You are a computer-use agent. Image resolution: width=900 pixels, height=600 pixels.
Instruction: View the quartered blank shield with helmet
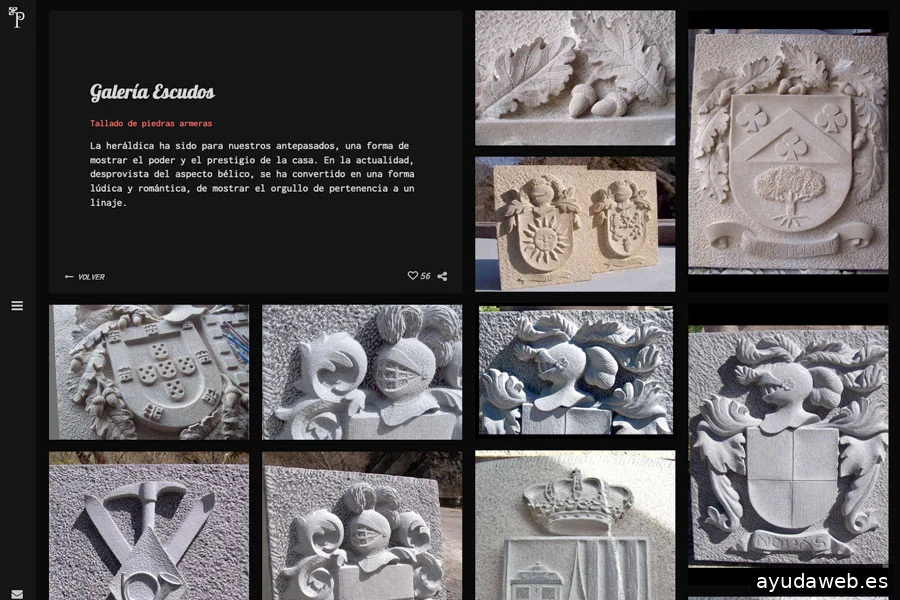click(x=787, y=445)
